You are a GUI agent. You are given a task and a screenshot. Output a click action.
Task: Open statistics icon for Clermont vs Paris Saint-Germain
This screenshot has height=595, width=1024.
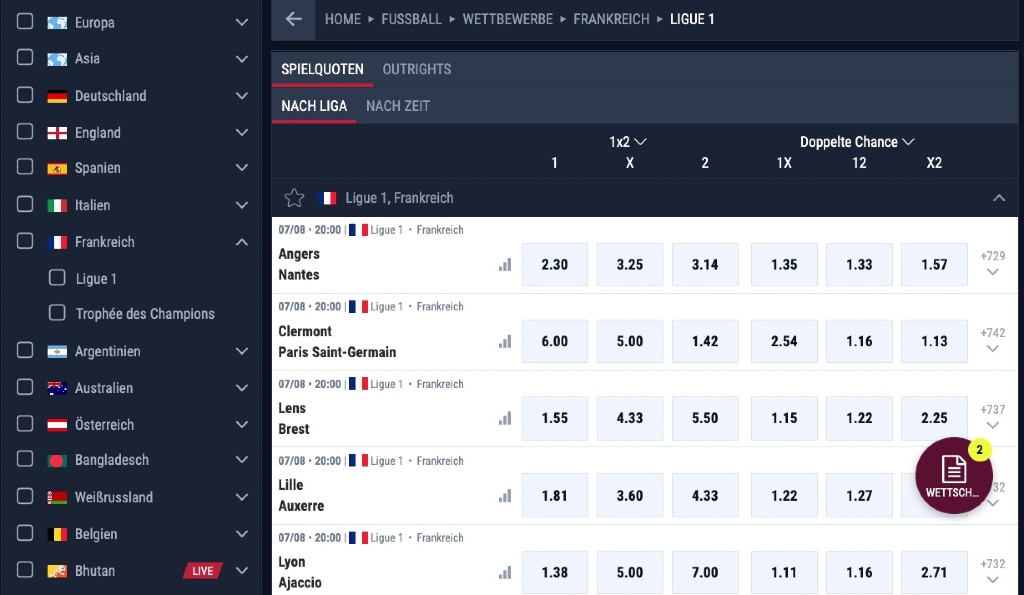tap(505, 341)
